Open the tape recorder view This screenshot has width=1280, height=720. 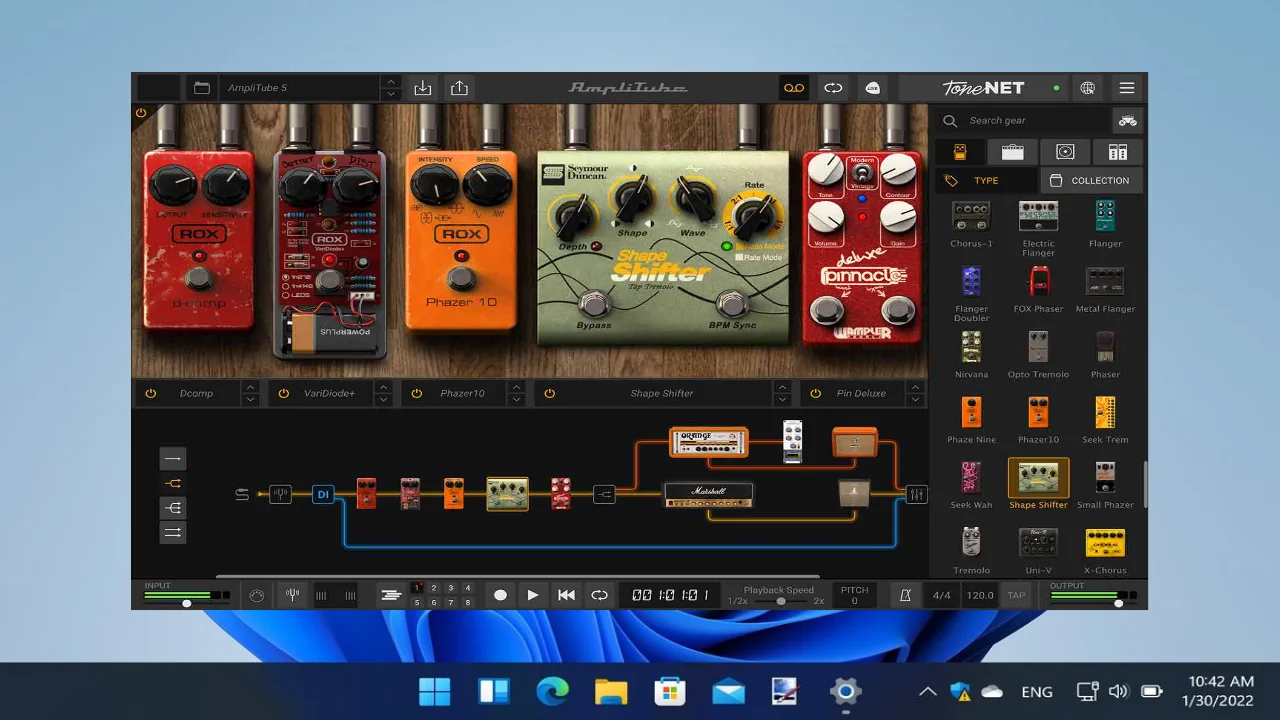794,88
